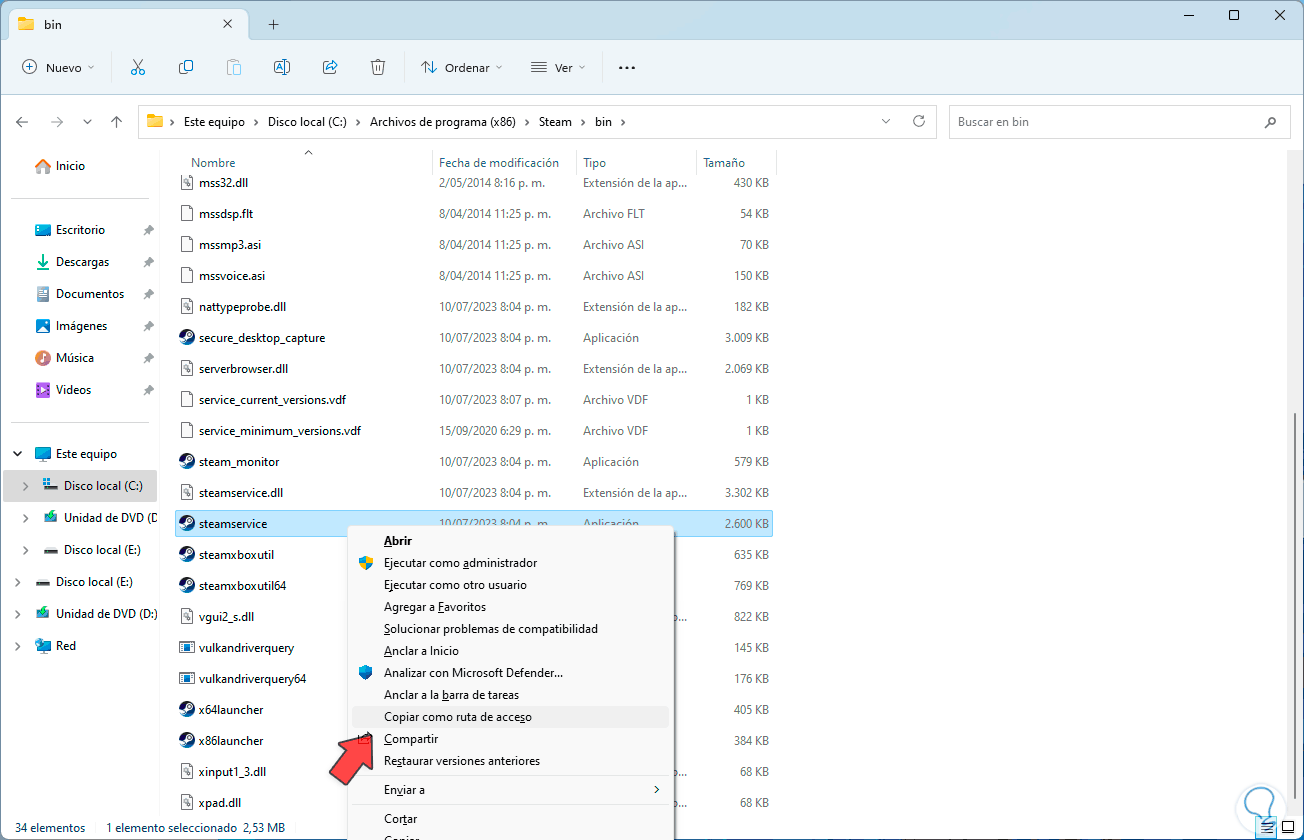The width and height of the screenshot is (1304, 840).
Task: Click the Share icon in toolbar
Action: click(330, 67)
